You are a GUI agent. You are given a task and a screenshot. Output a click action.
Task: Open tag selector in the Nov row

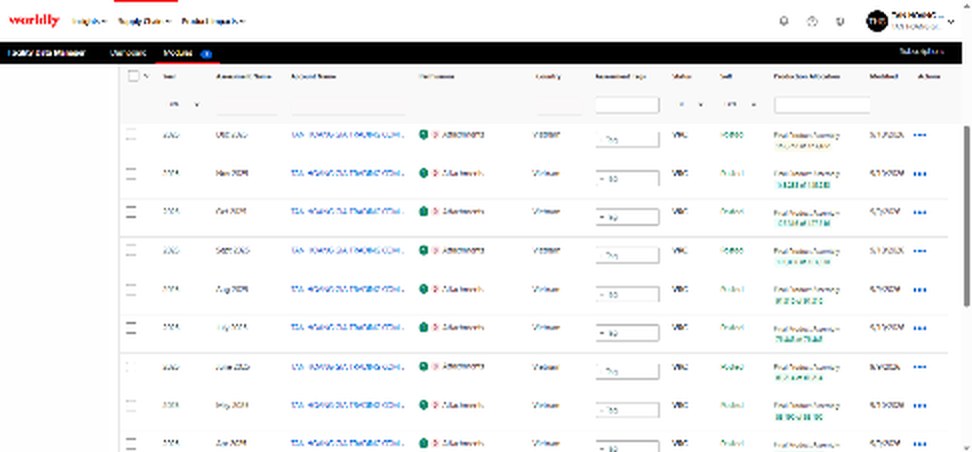pyautogui.click(x=627, y=179)
